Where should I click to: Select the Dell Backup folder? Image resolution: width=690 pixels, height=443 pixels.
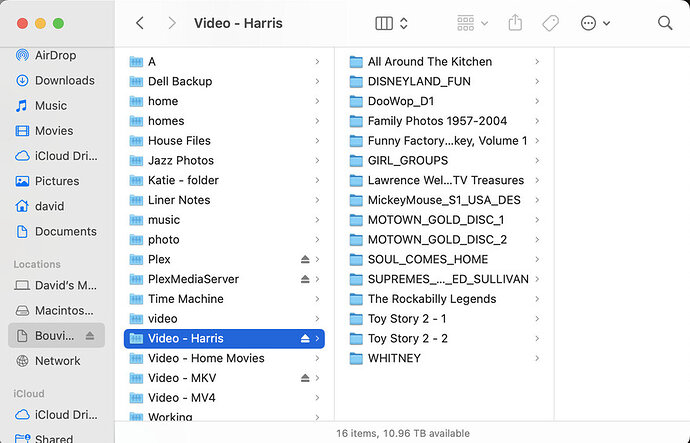(x=224, y=81)
